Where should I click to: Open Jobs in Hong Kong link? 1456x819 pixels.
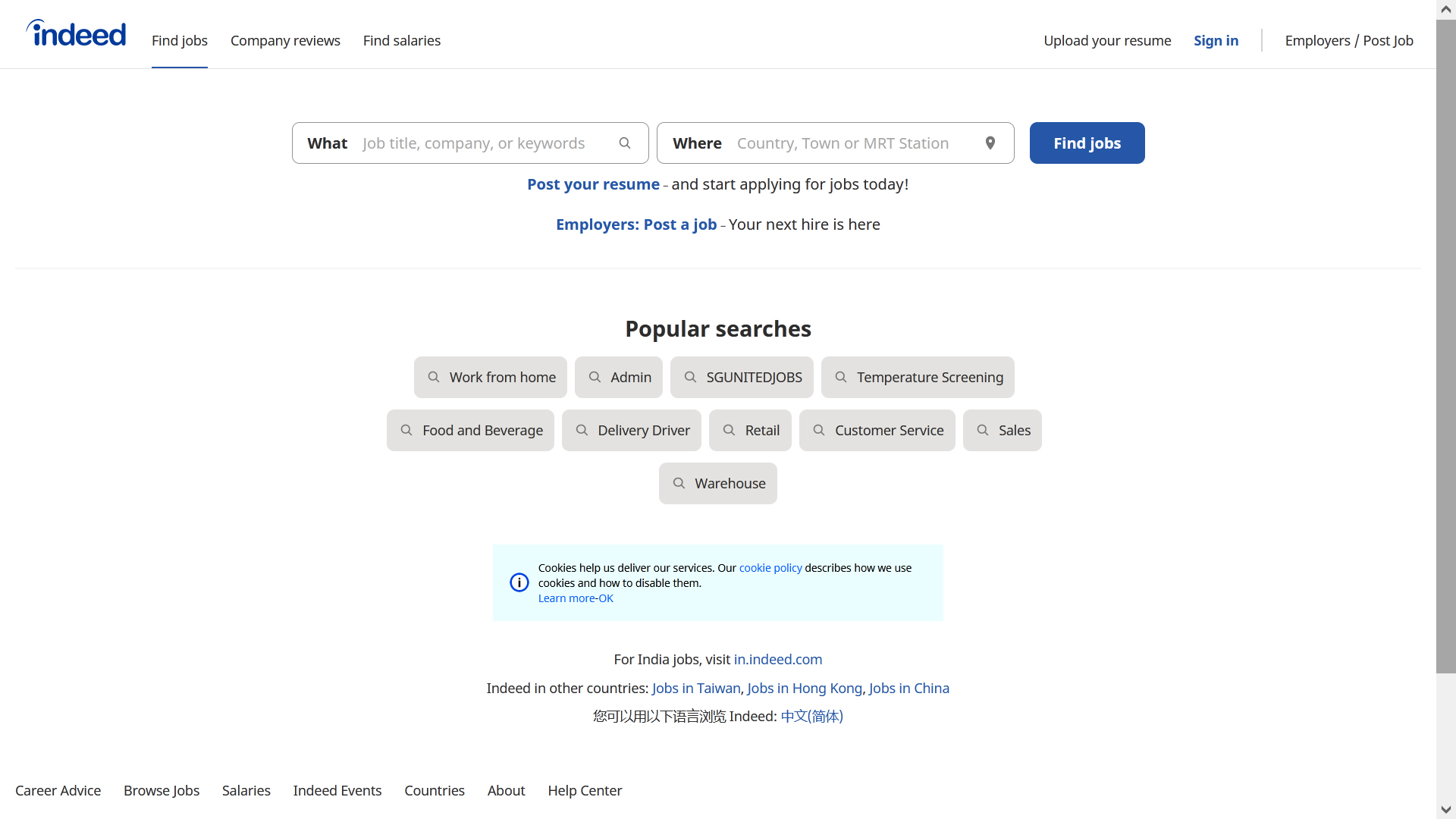click(x=805, y=689)
